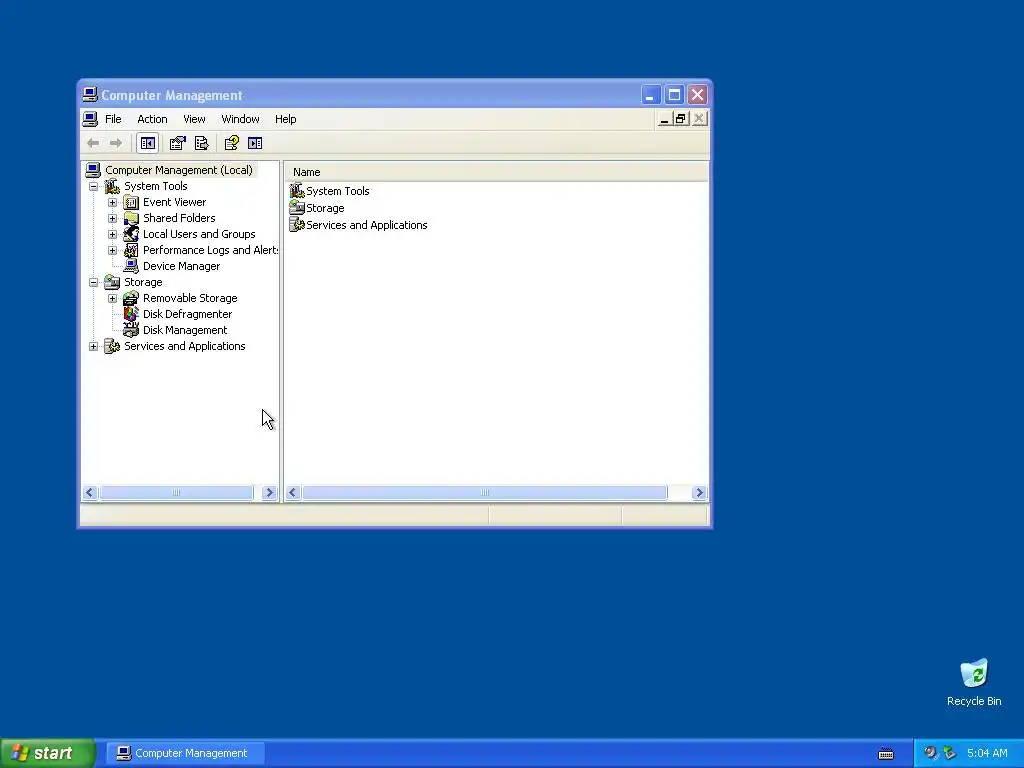Image resolution: width=1024 pixels, height=768 pixels.
Task: Click Services and Applications tree icon
Action: [x=112, y=346]
